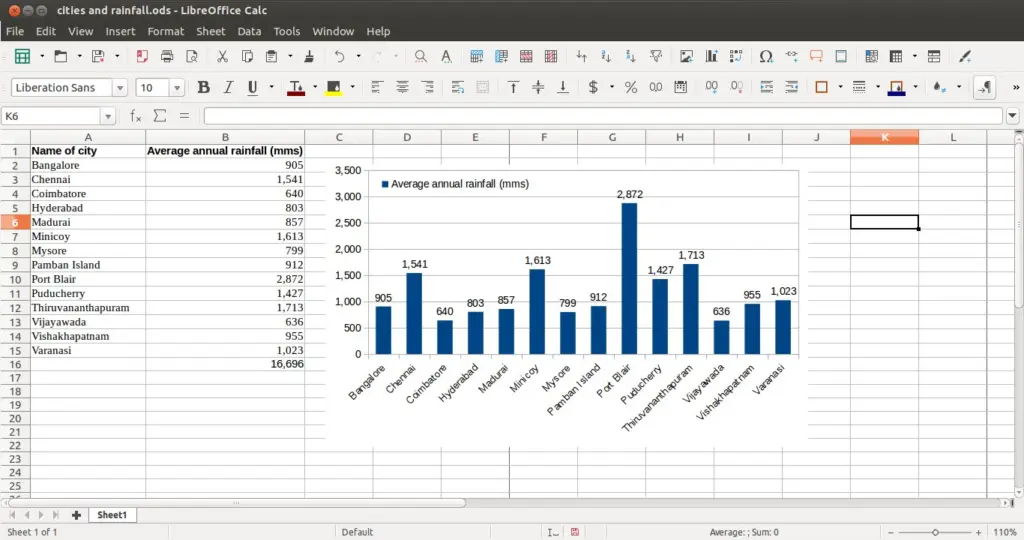Toggle Print Preview icon
Screen dimensions: 1024x540
[x=192, y=57]
